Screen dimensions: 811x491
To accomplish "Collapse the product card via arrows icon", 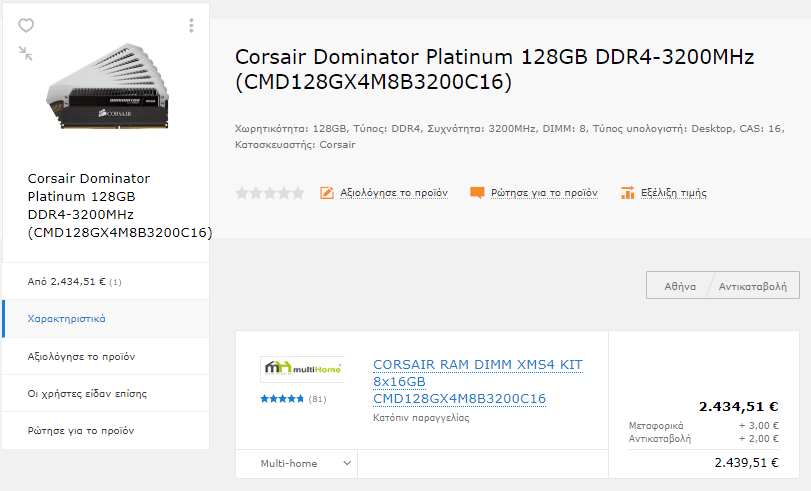I will (25, 53).
